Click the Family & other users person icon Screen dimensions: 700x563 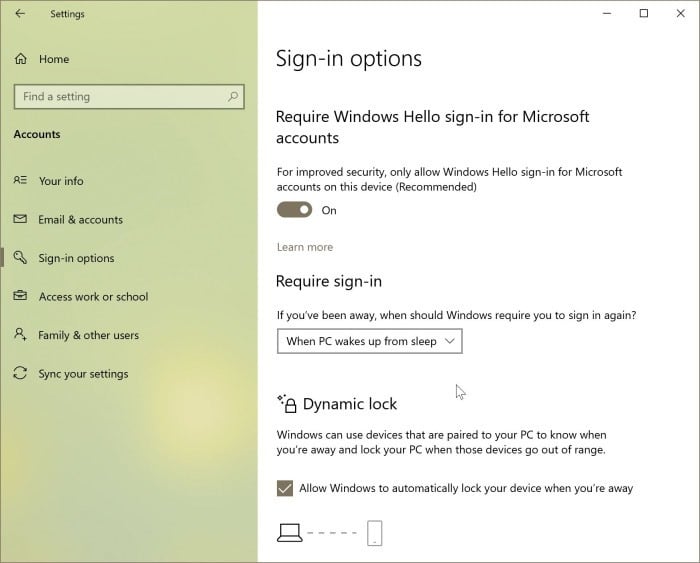click(20, 334)
